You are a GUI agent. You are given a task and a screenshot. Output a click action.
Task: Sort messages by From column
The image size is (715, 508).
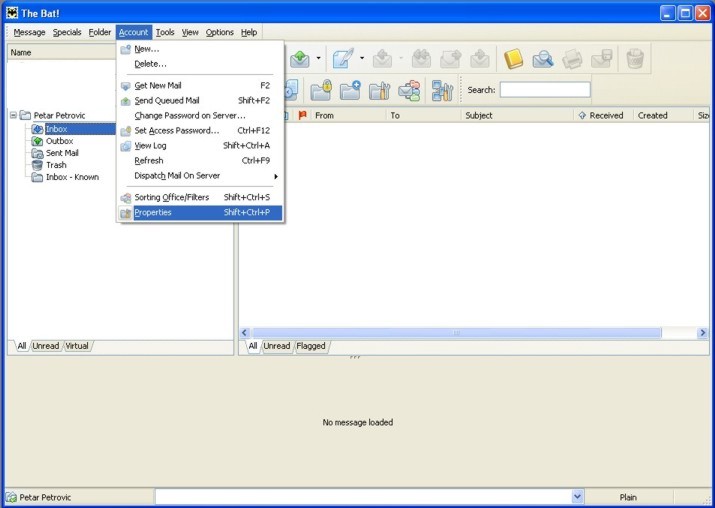[x=347, y=115]
